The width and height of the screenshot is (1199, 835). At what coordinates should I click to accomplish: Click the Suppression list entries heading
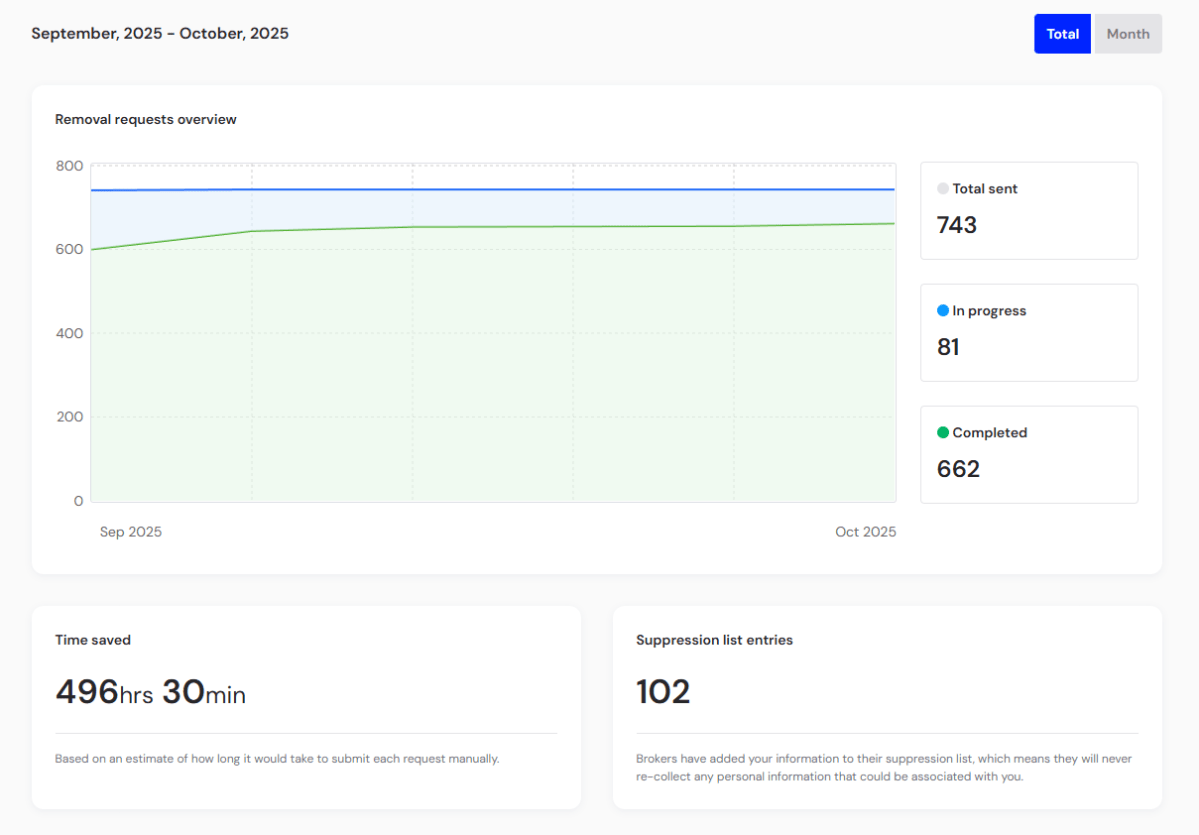pos(714,640)
